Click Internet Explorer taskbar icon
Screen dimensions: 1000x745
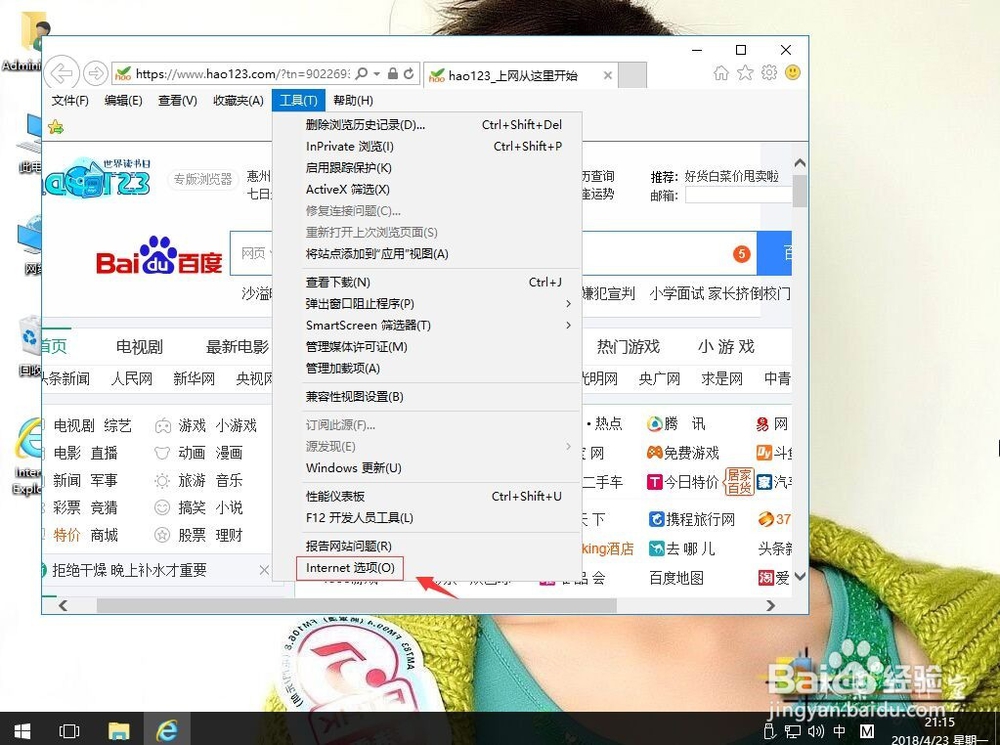[x=167, y=730]
